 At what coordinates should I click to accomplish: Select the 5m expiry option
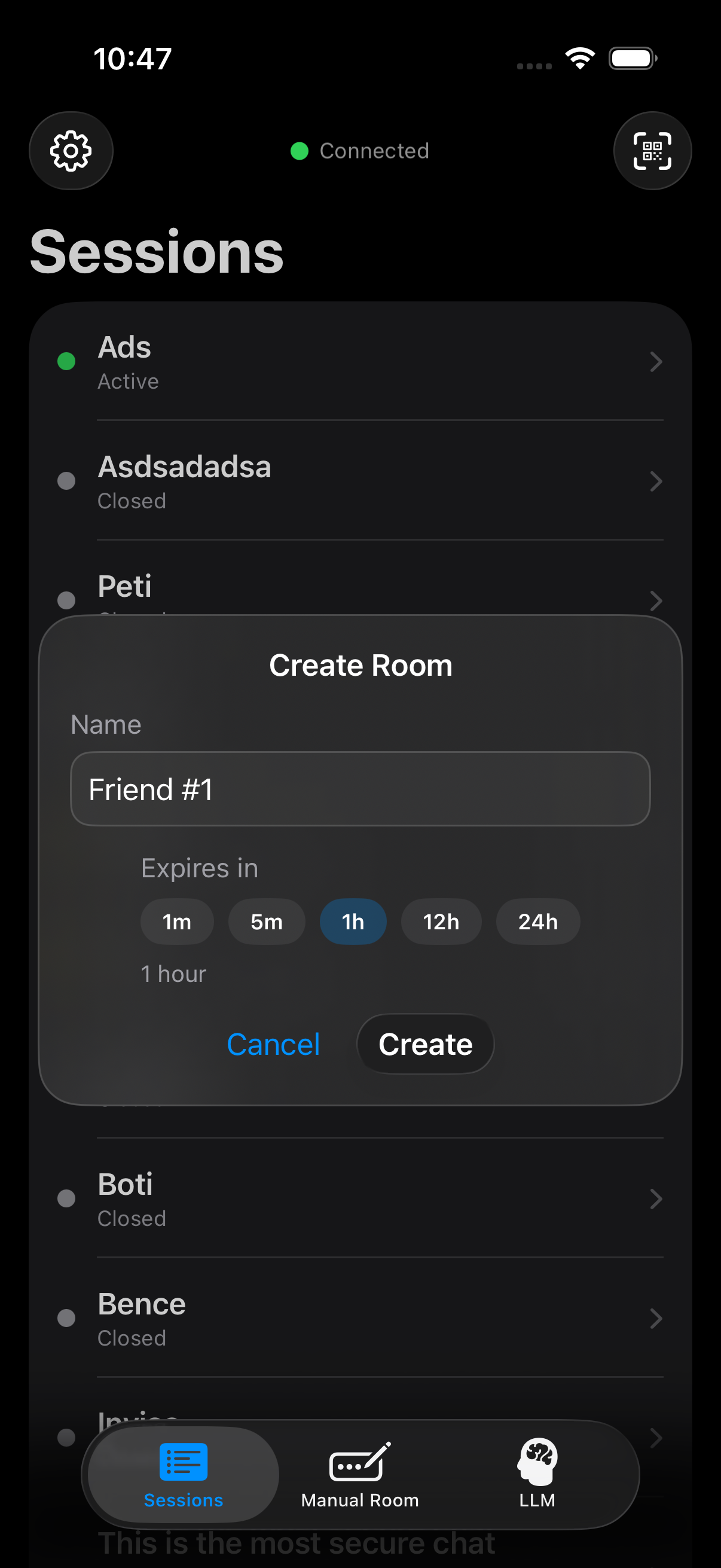pos(267,922)
